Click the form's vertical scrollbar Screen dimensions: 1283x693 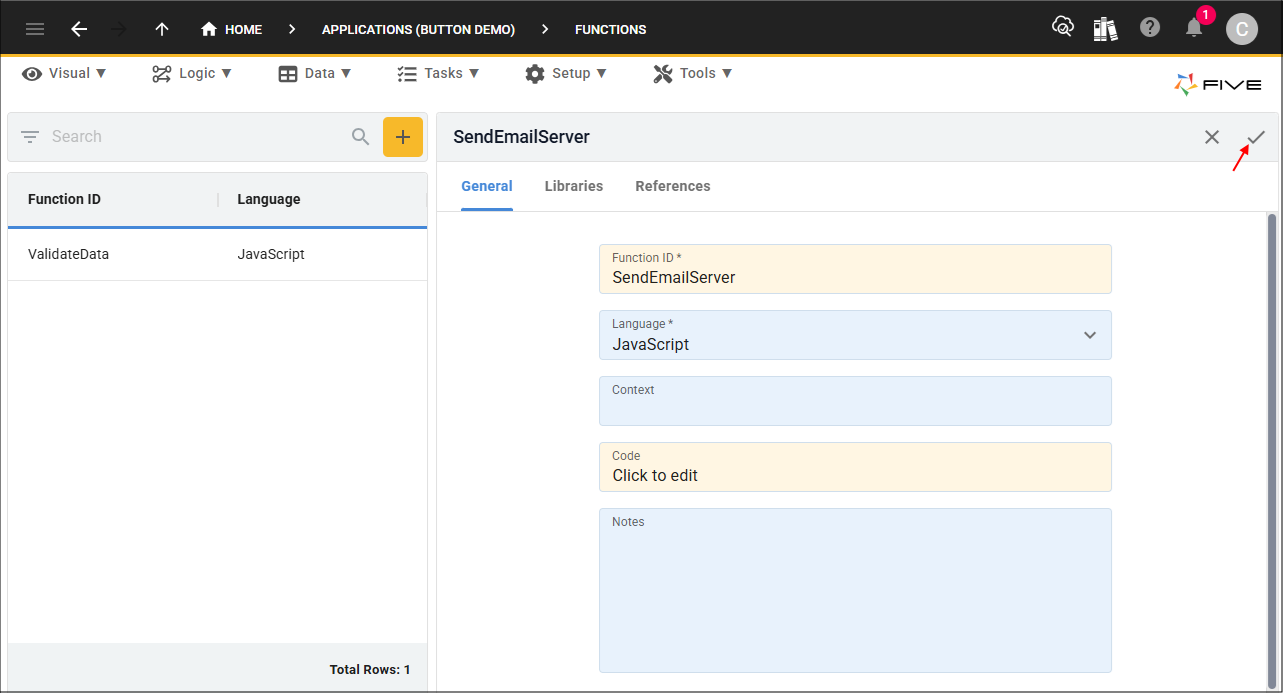click(x=1272, y=450)
